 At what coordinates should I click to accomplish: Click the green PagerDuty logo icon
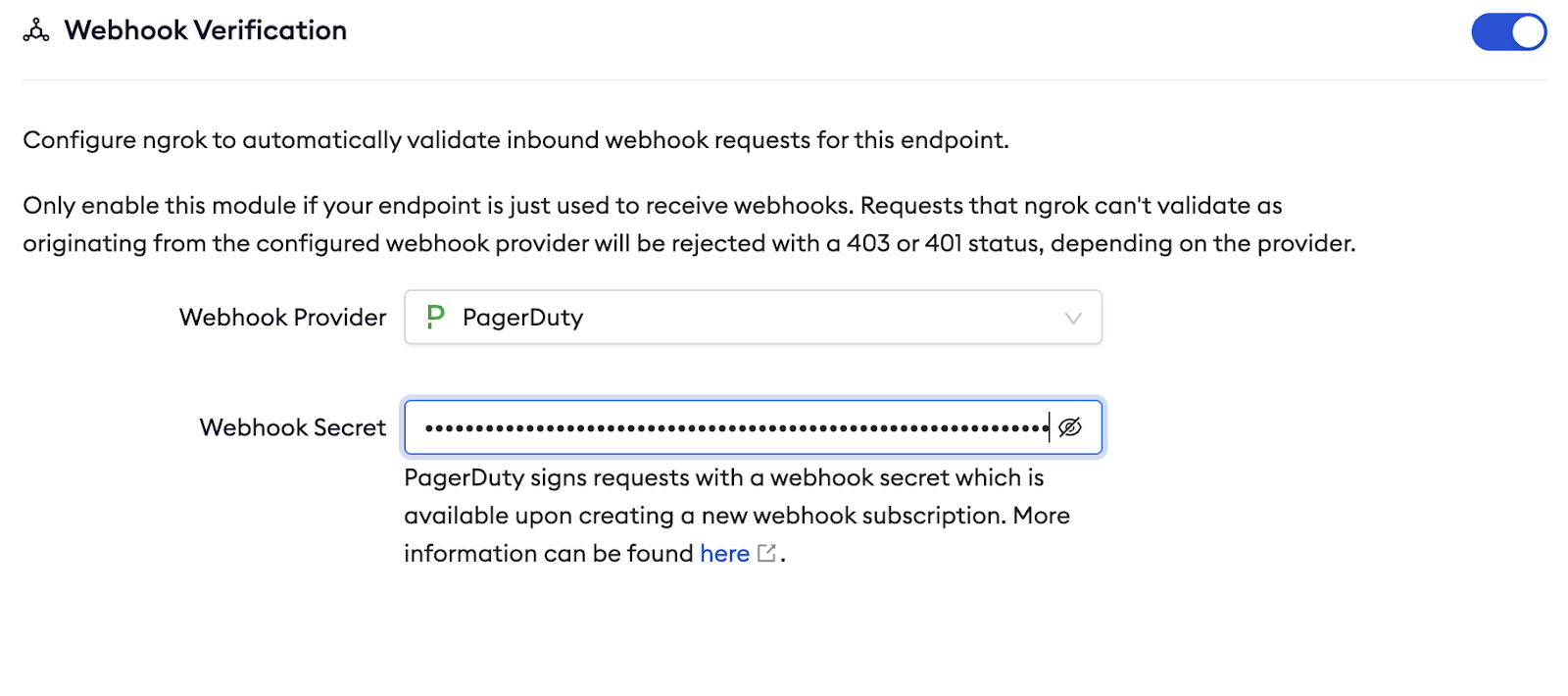[x=436, y=317]
